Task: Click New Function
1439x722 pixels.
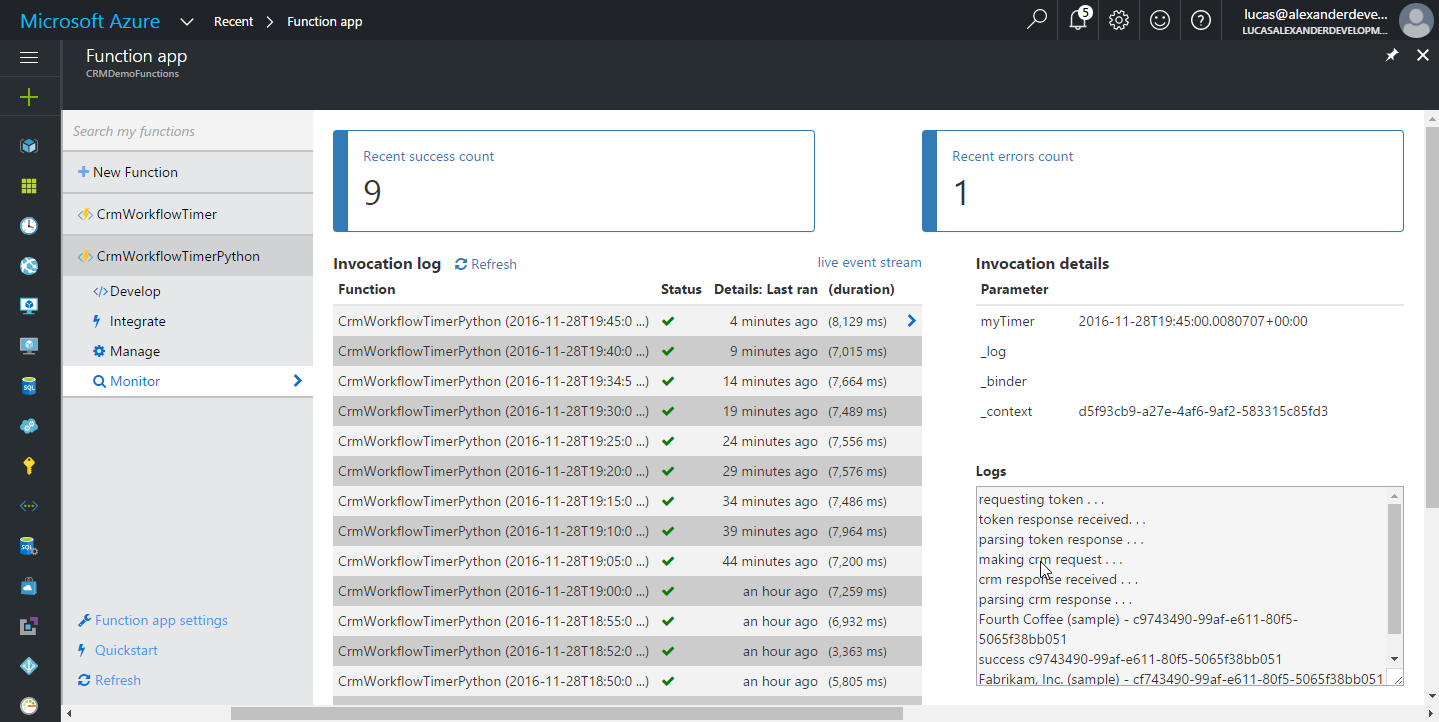Action: tap(128, 172)
